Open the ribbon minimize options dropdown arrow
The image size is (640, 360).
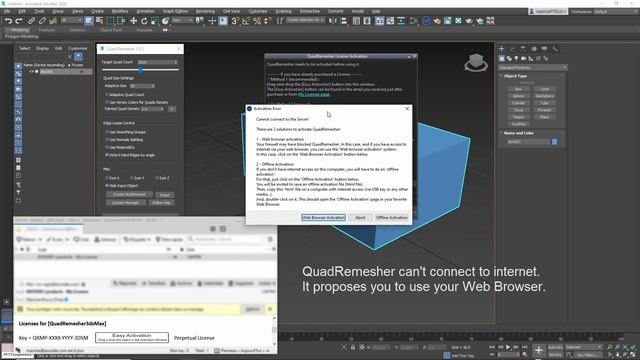pos(169,30)
